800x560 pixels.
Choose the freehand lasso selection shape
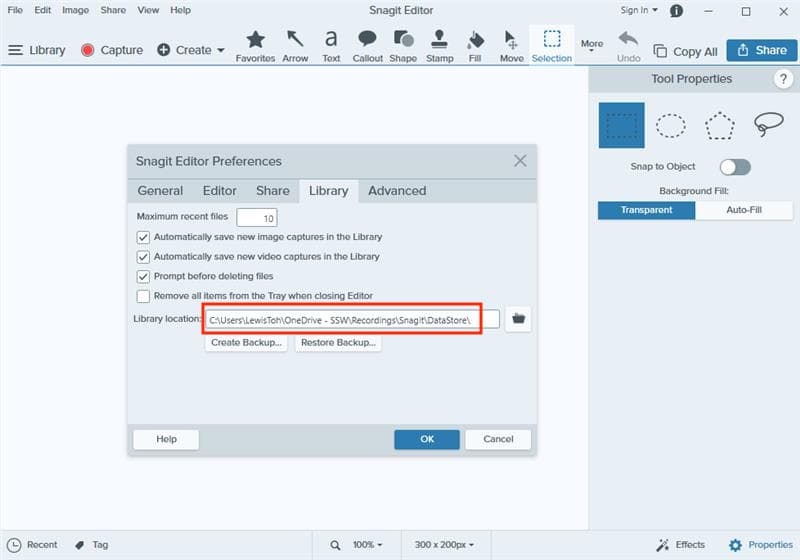[x=768, y=125]
